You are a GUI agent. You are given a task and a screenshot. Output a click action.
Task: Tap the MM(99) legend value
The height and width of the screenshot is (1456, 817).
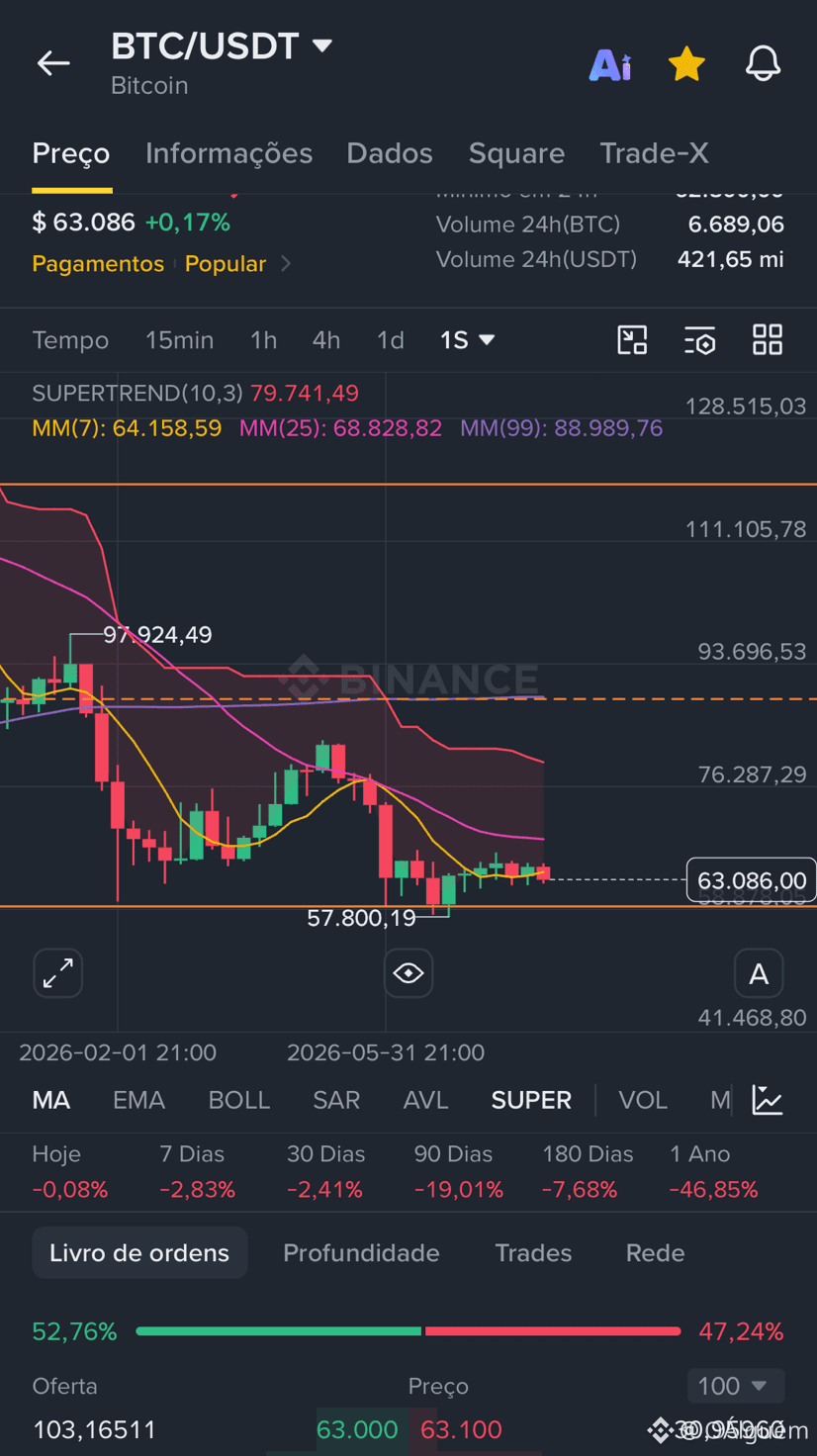click(x=561, y=428)
